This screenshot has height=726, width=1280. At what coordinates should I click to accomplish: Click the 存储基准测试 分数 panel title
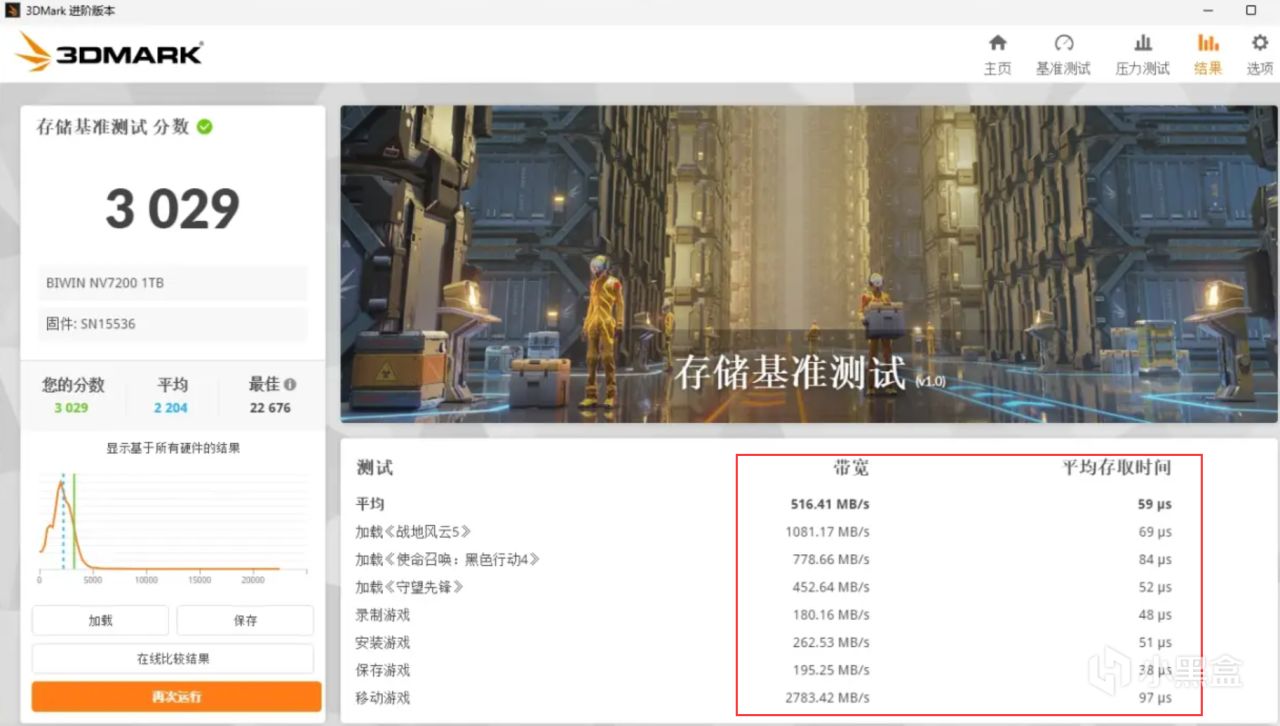[113, 127]
